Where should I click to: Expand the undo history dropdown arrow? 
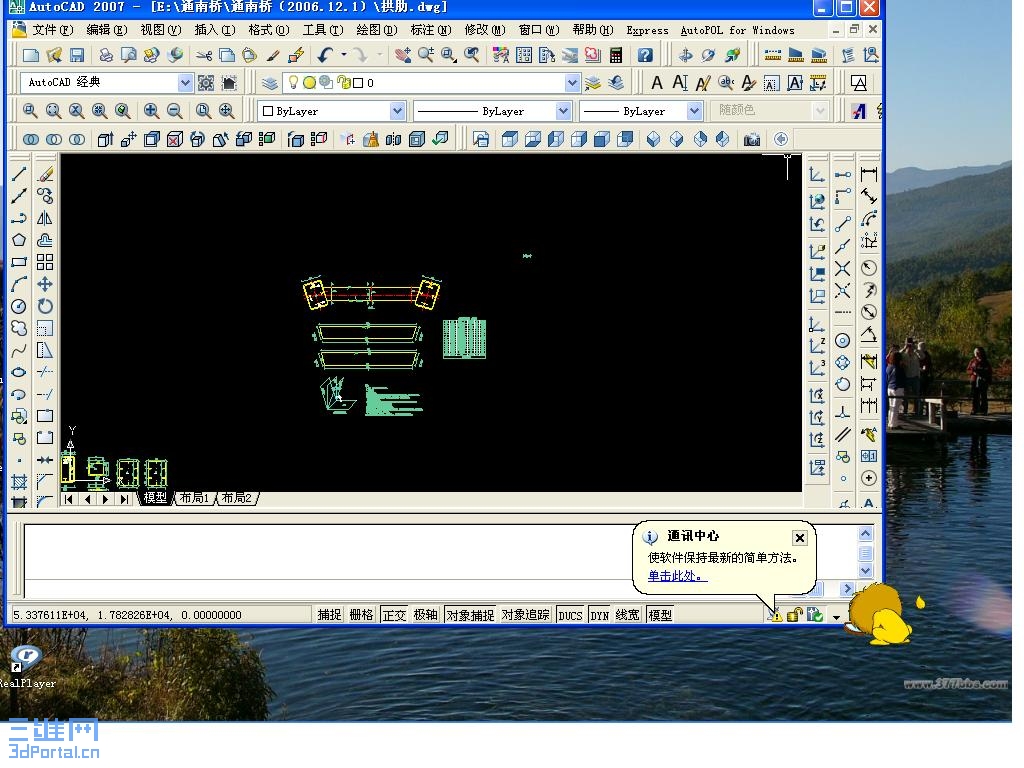tap(343, 55)
